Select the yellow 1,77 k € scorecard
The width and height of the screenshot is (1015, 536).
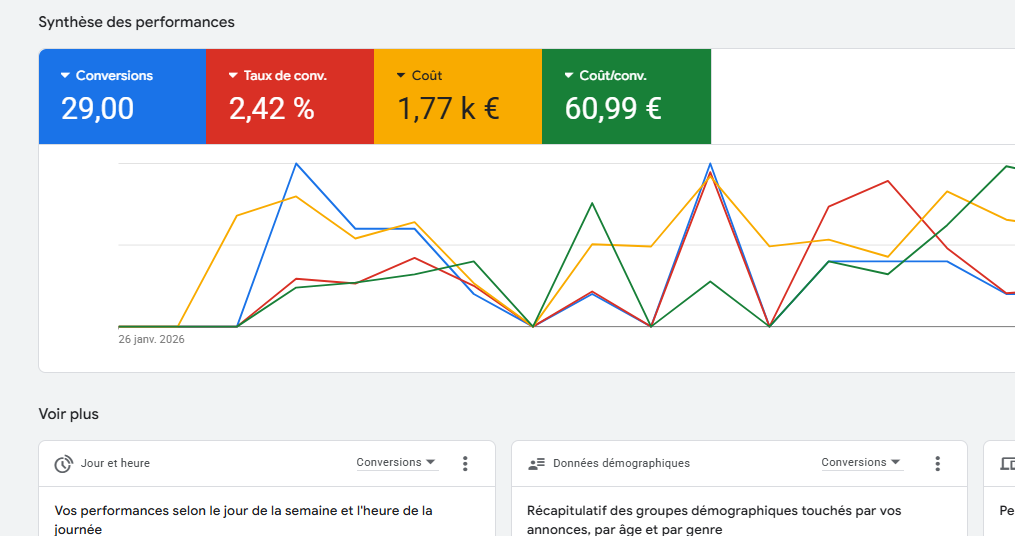(x=458, y=96)
